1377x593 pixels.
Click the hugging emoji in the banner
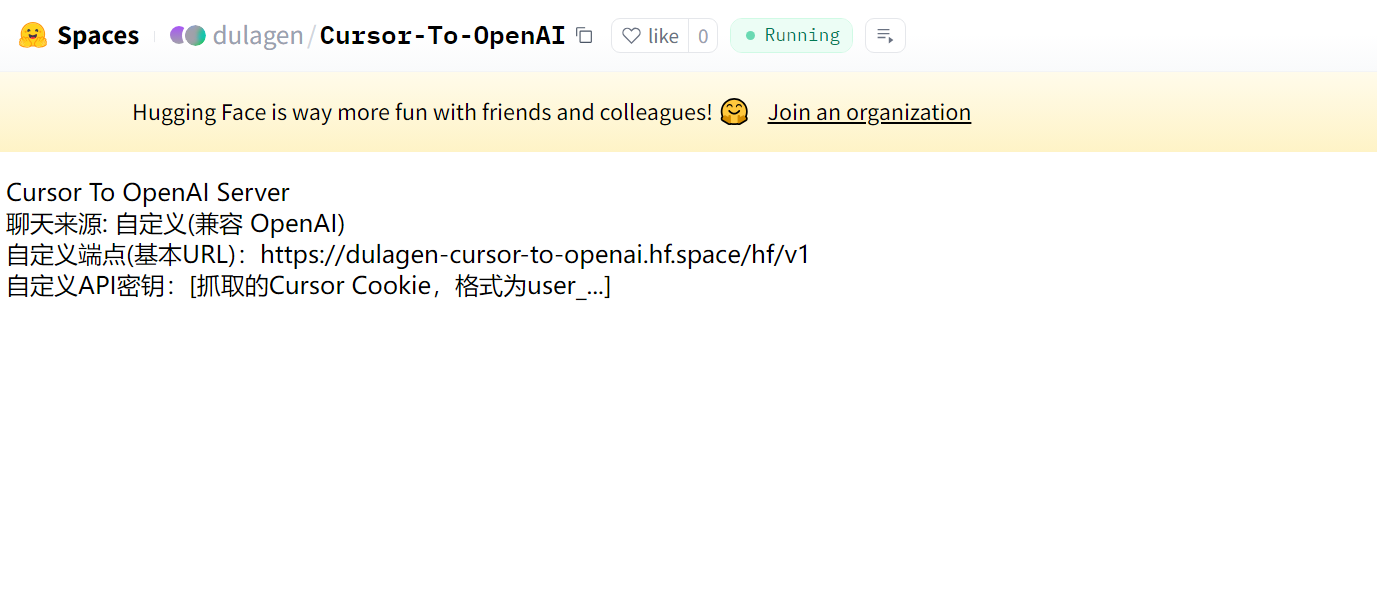734,112
